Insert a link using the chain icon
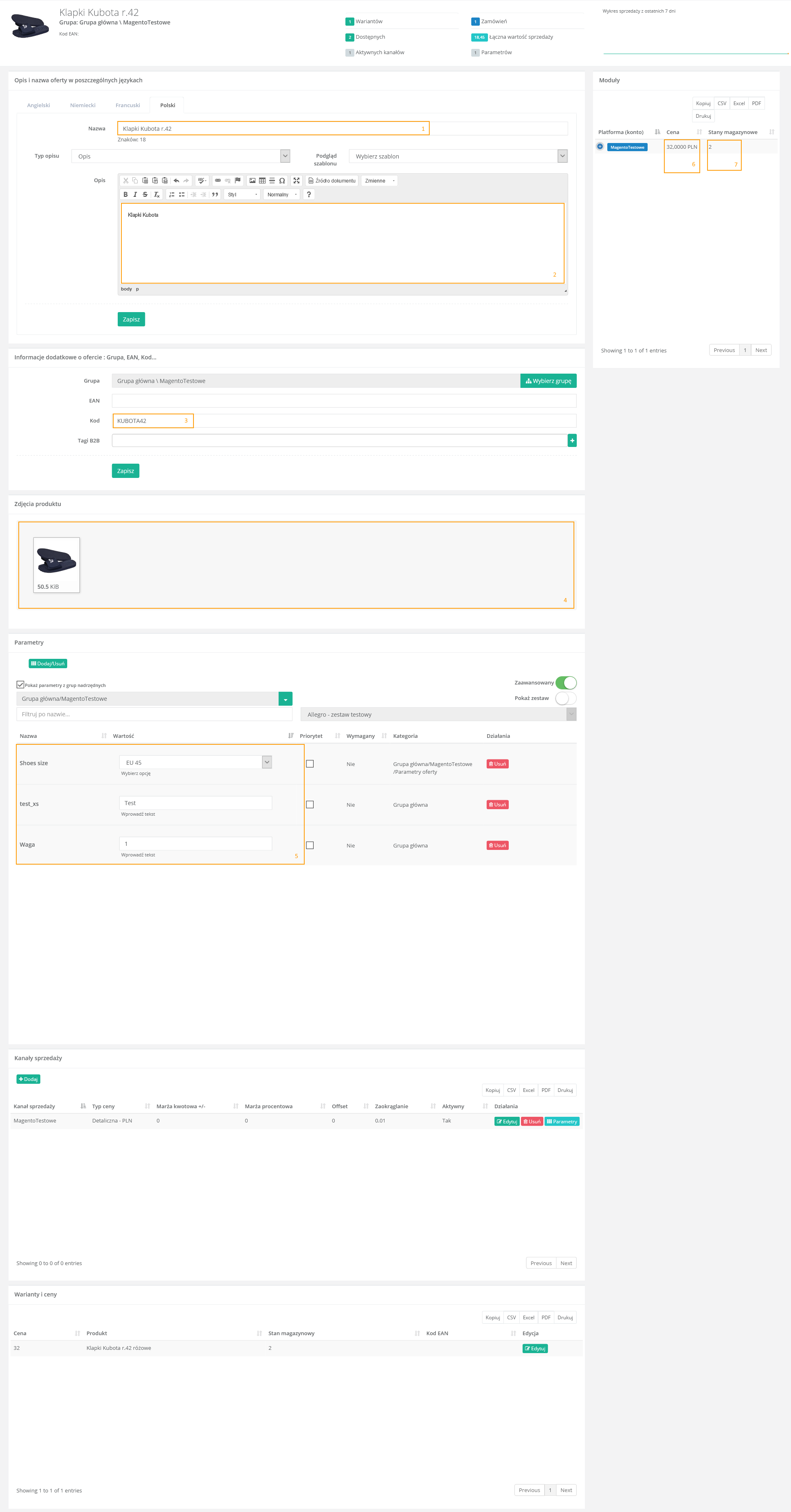 pos(218,181)
